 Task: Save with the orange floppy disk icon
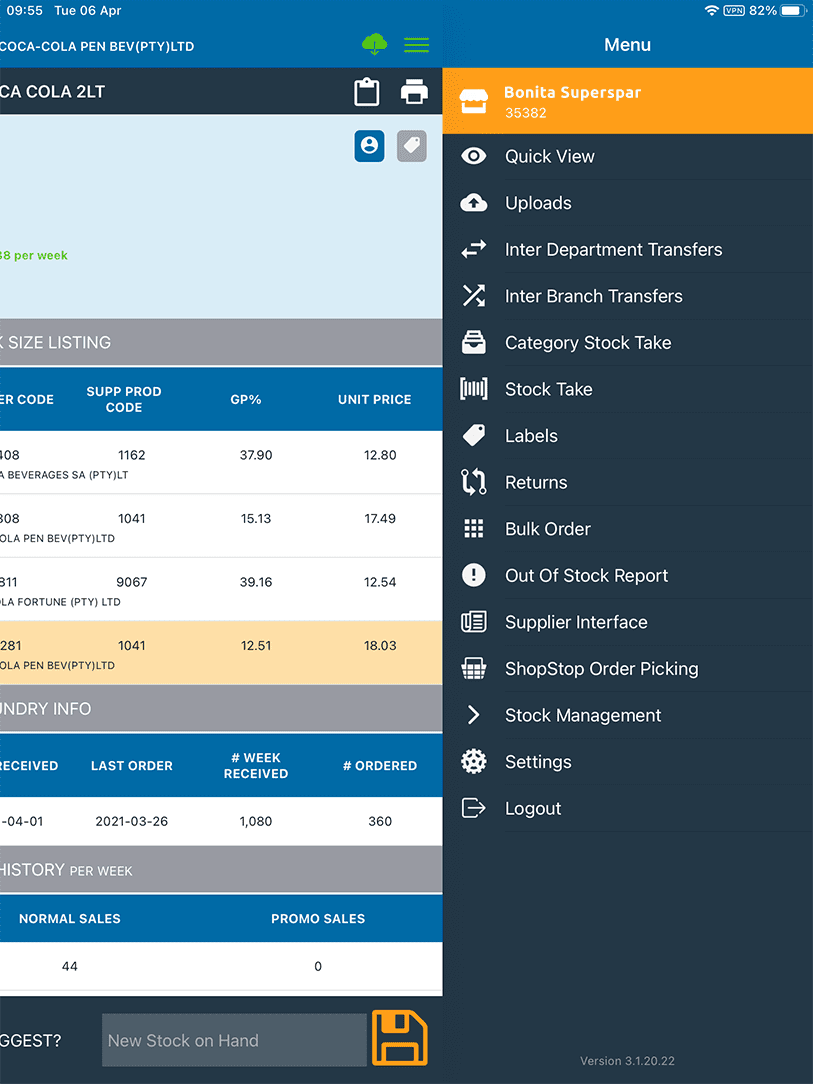[400, 1038]
